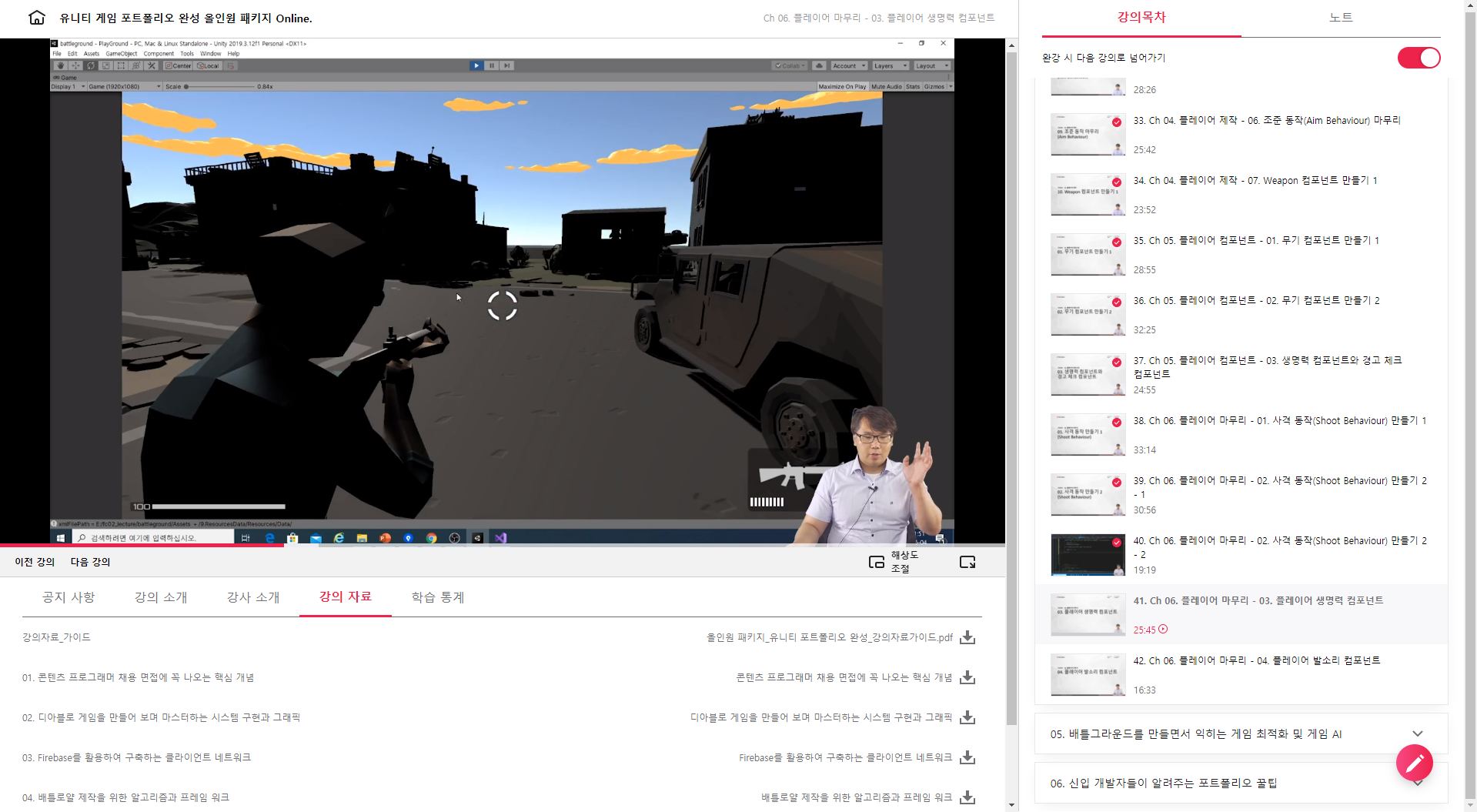
Task: Click the clock icon beside 25:45
Action: pyautogui.click(x=1163, y=629)
